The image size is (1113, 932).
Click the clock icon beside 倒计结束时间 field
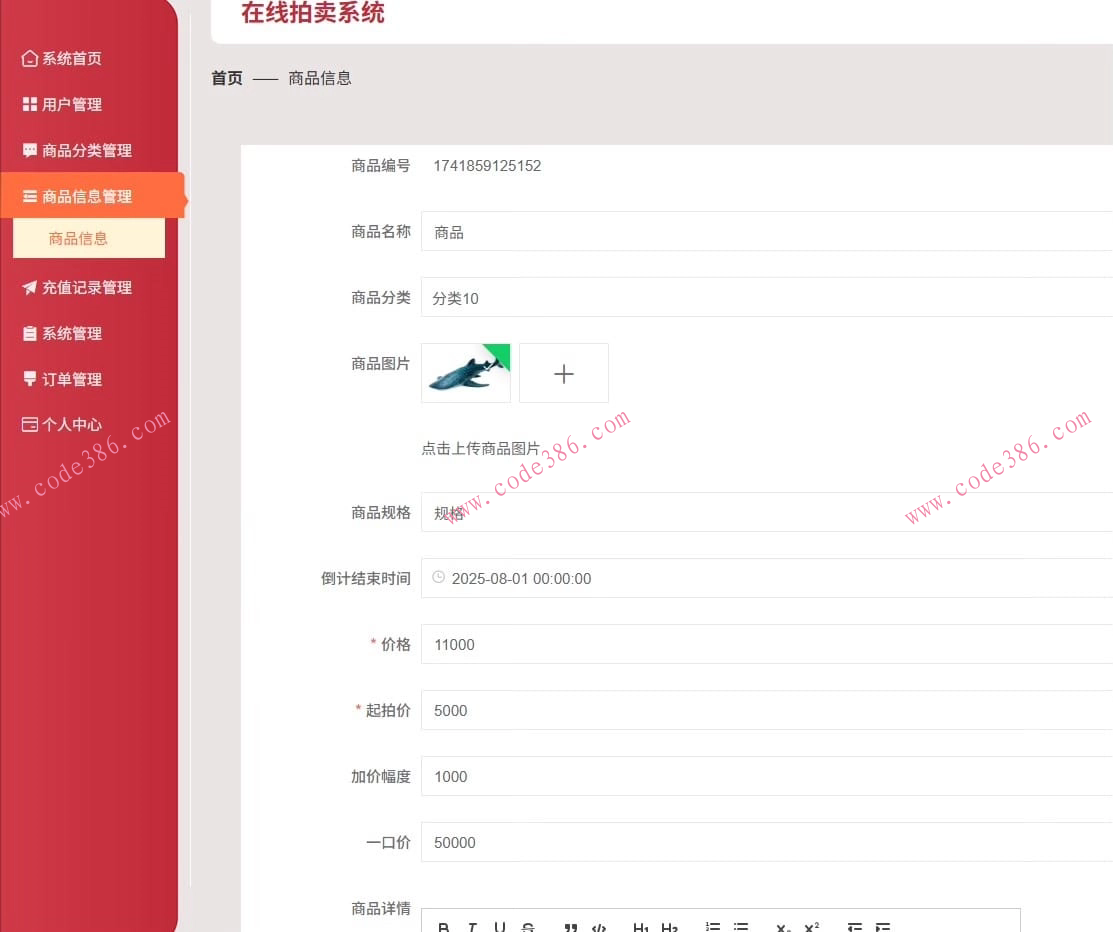tap(438, 577)
